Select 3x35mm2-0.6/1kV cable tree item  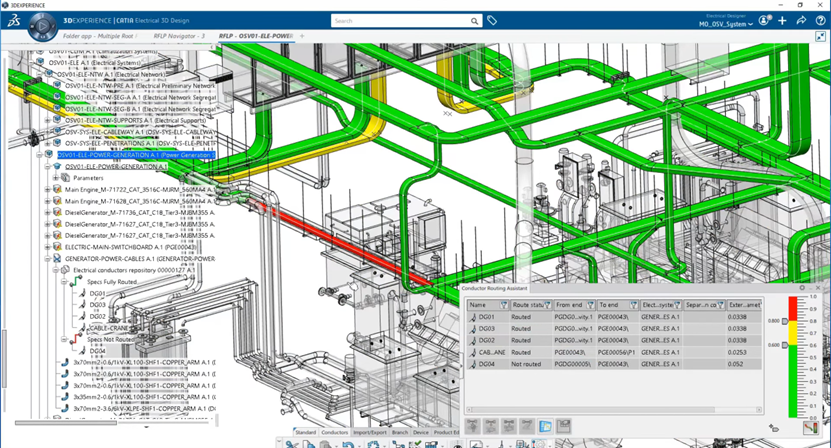[143, 397]
